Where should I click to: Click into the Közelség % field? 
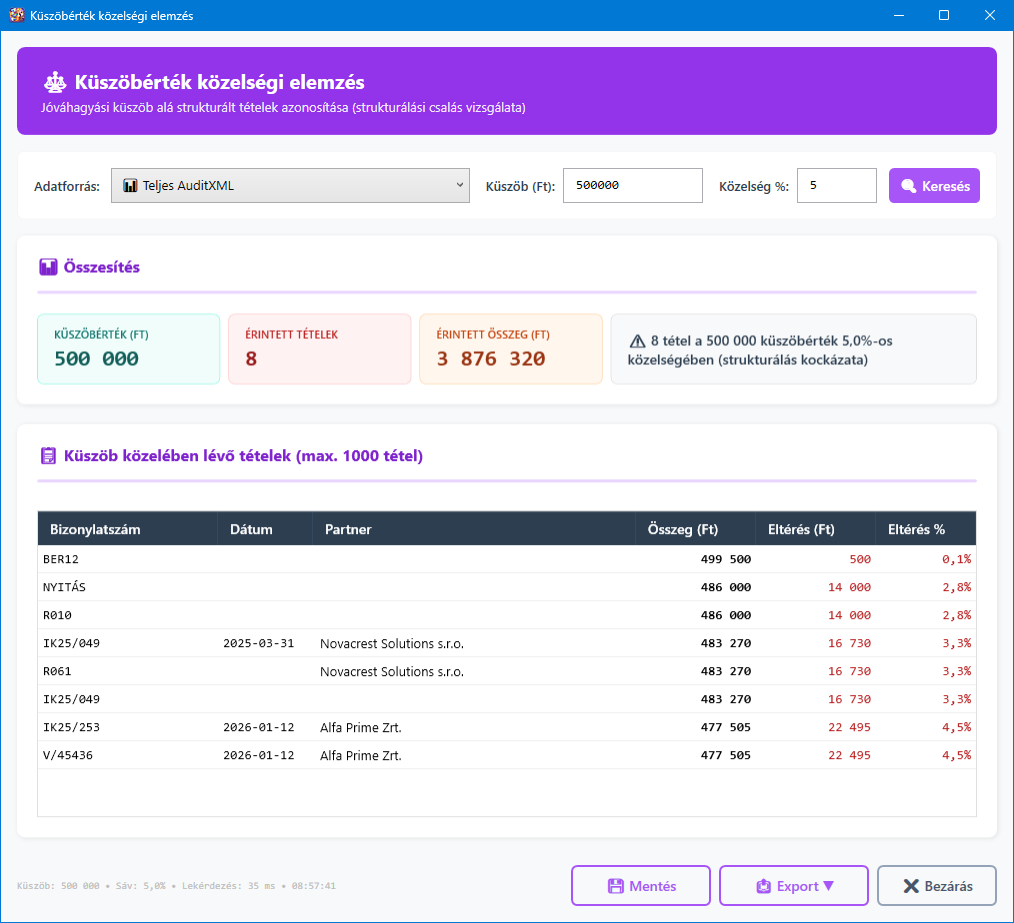(836, 186)
